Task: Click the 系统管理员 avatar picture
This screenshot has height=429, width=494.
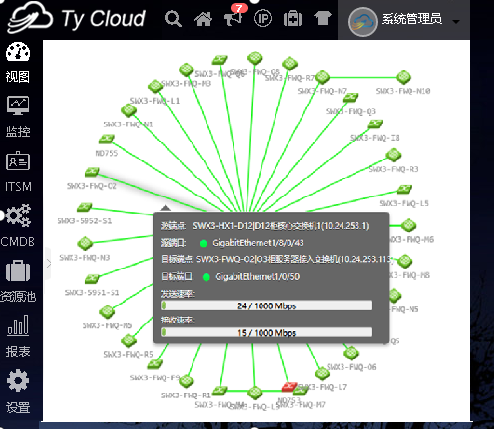Action: point(362,22)
